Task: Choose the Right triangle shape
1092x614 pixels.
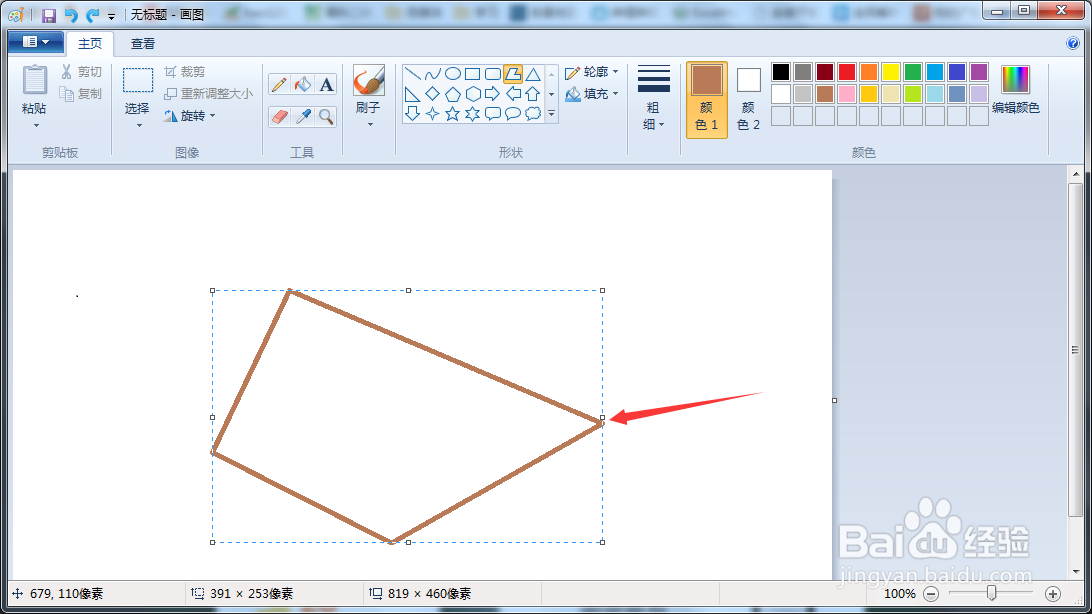Action: pos(412,94)
